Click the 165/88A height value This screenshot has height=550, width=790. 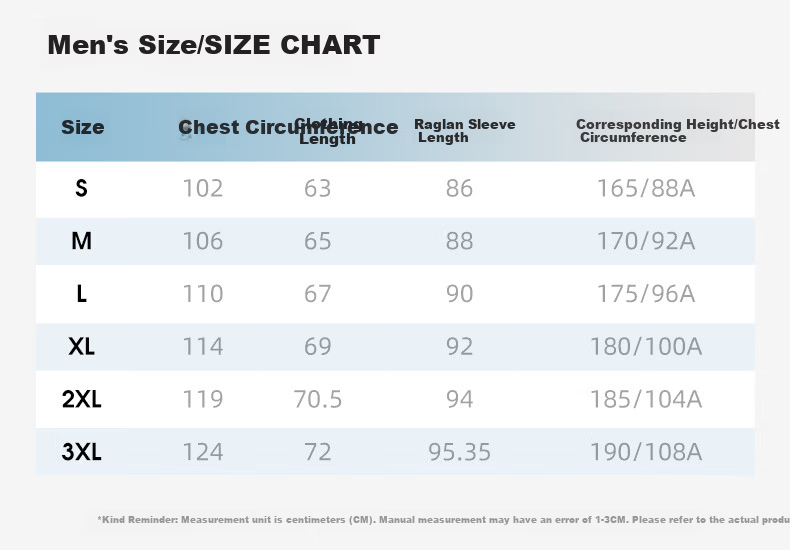pos(646,188)
